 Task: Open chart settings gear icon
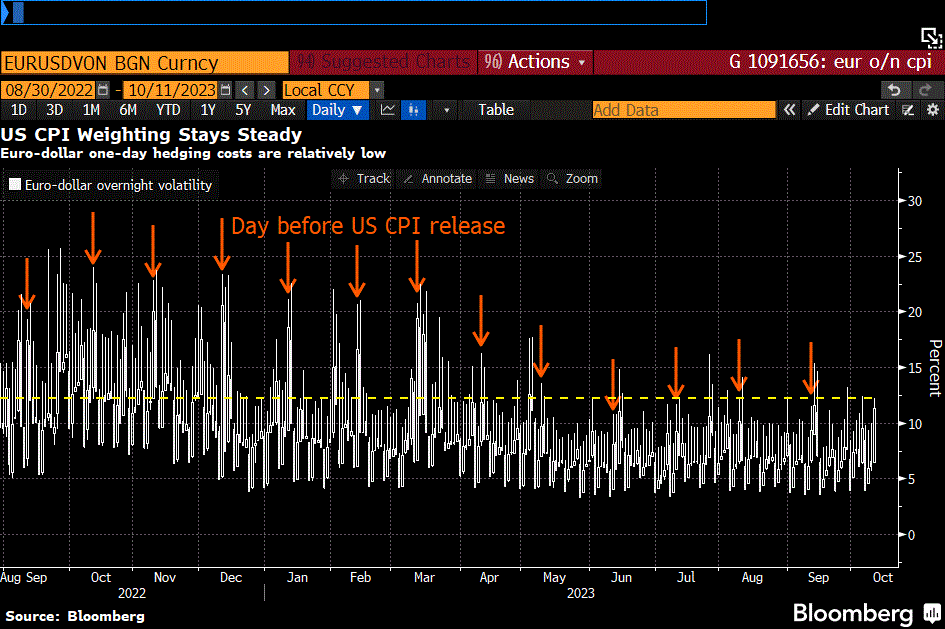(x=932, y=110)
